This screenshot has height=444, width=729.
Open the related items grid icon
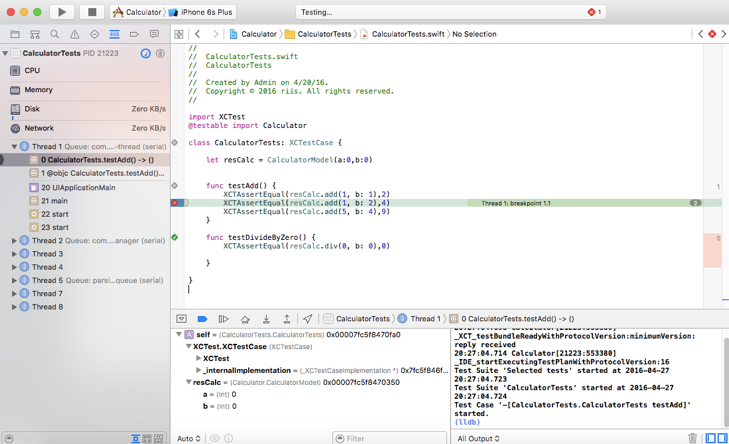pyautogui.click(x=179, y=34)
